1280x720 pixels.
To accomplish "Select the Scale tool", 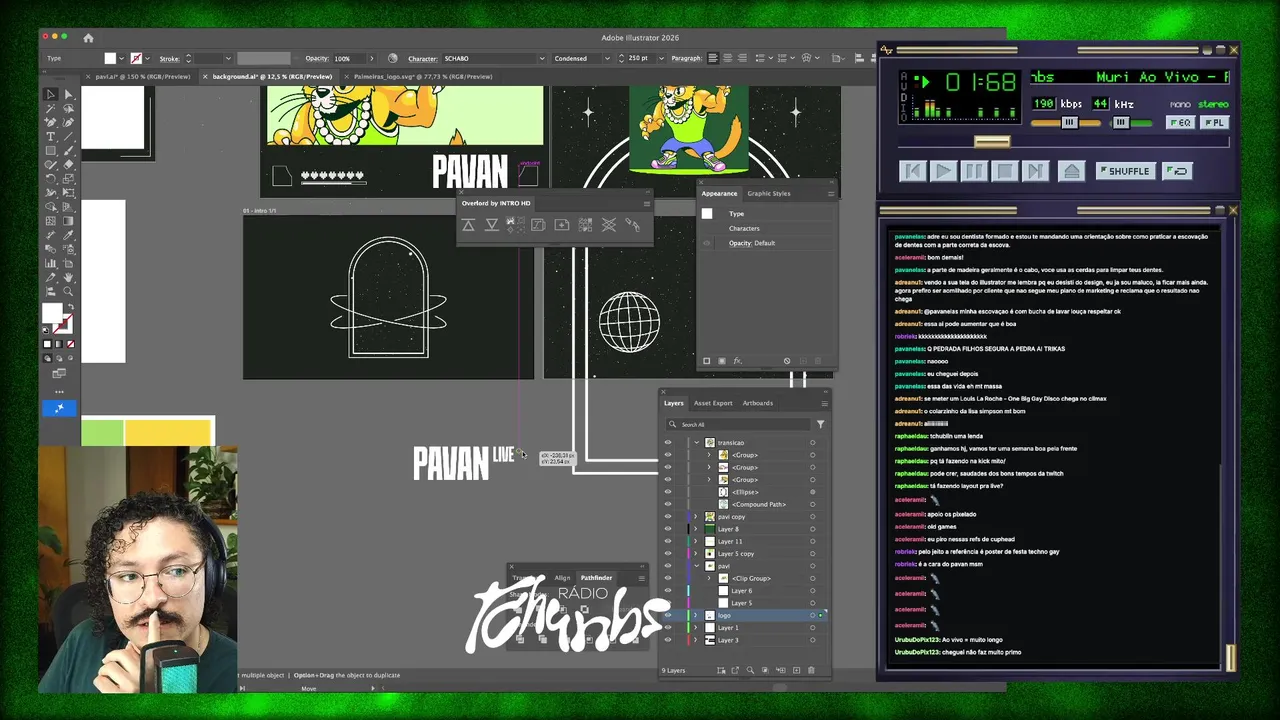I will click(x=69, y=178).
